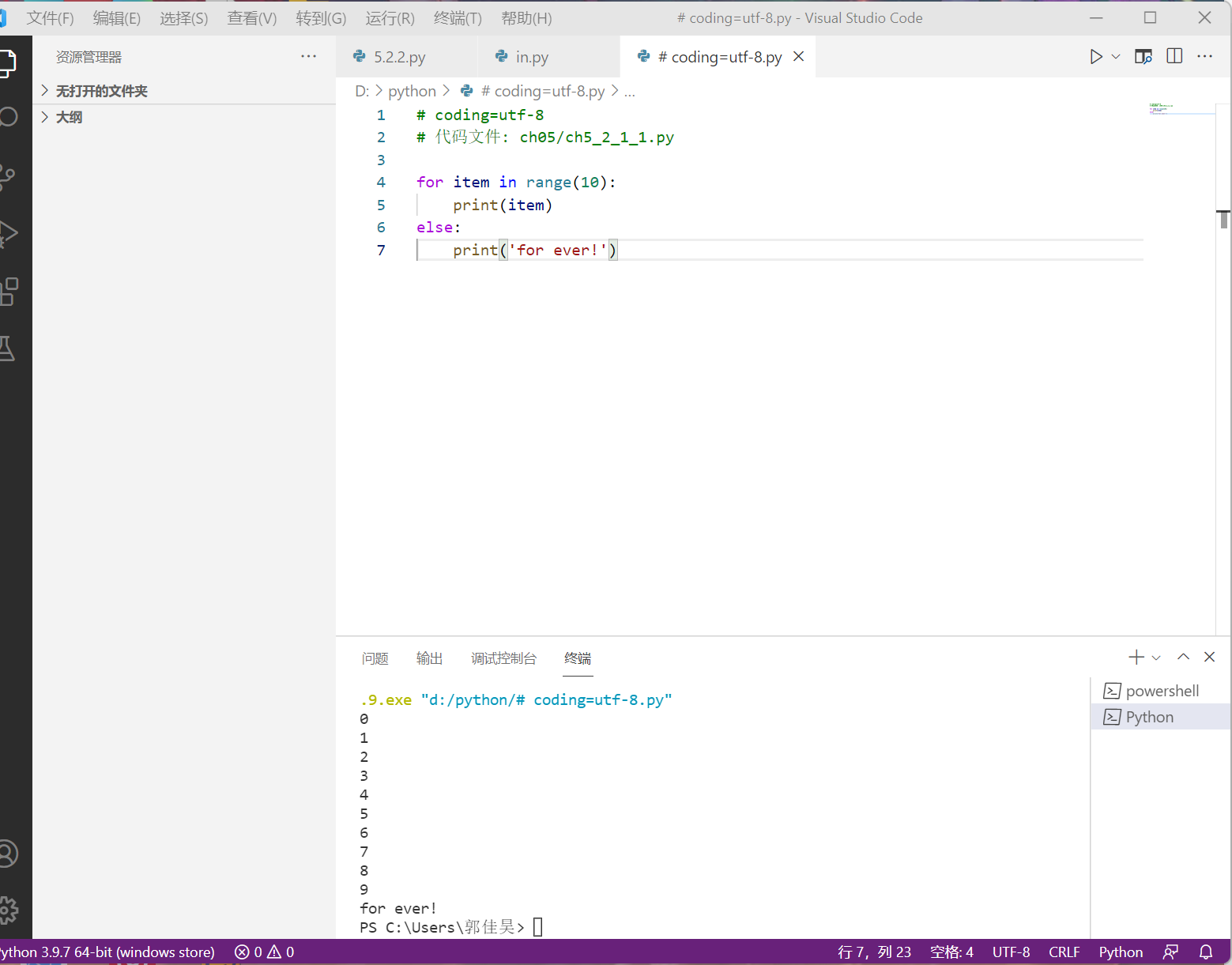Screen dimensions: 1232x965
Task: Show the 调试控制台 debug console tab
Action: [x=503, y=658]
